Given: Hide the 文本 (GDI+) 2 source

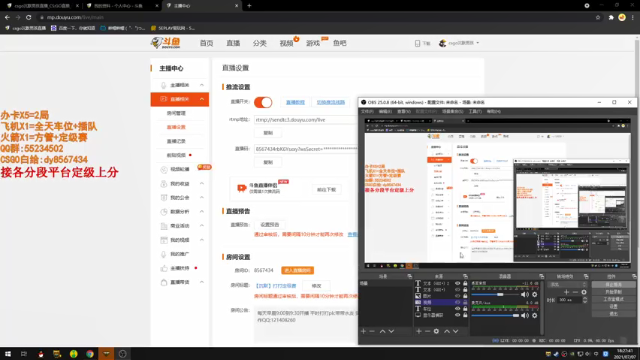Looking at the screenshot, I should [x=458, y=283].
